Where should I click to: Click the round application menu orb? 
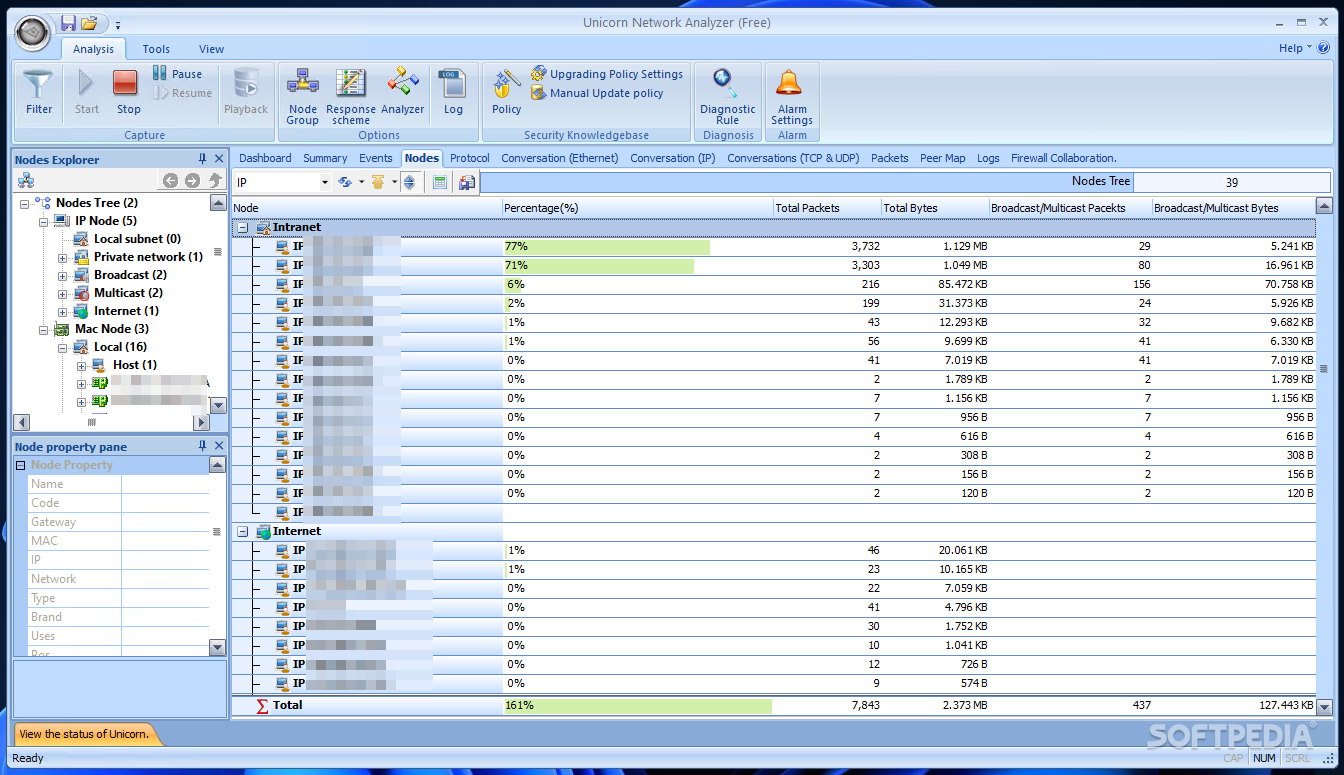click(x=33, y=33)
